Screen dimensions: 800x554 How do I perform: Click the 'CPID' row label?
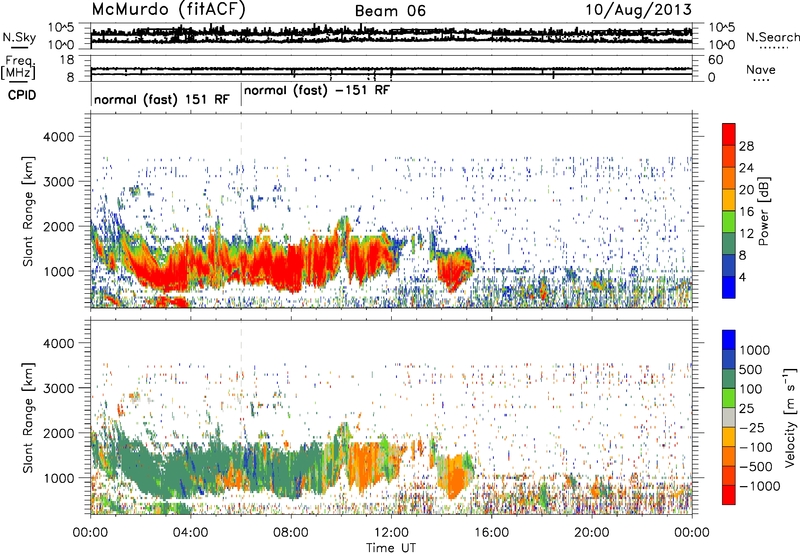[x=22, y=95]
